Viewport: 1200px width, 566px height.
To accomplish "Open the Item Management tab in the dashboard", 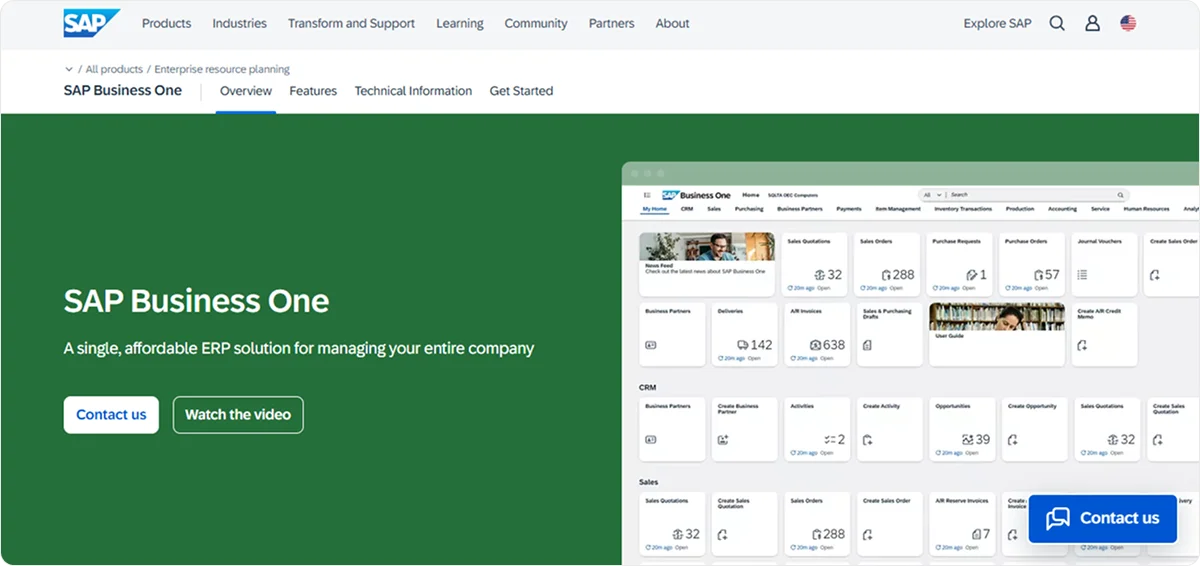I will tap(898, 209).
